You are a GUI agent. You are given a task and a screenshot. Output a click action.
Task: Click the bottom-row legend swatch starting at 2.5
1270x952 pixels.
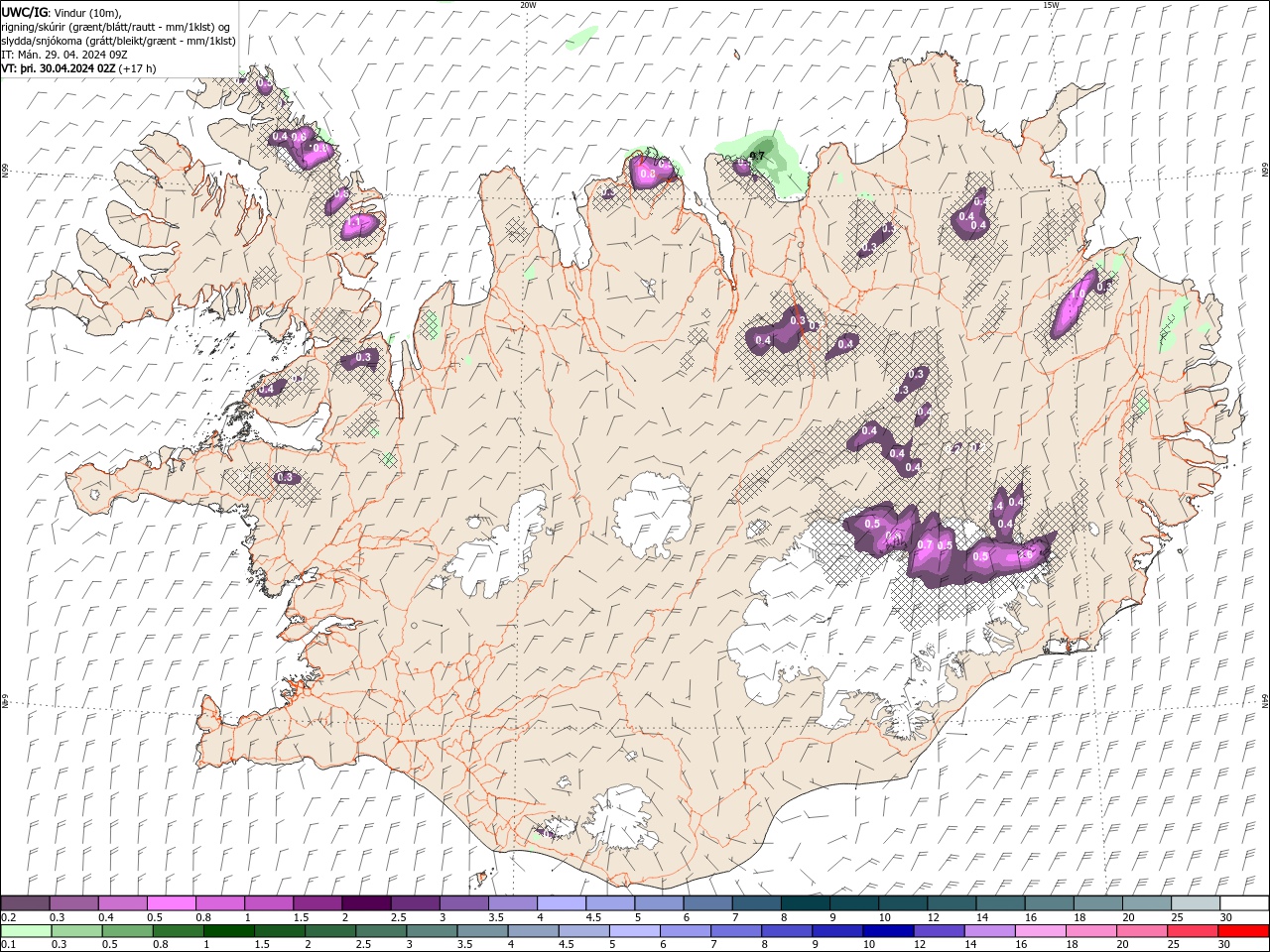coord(380,931)
